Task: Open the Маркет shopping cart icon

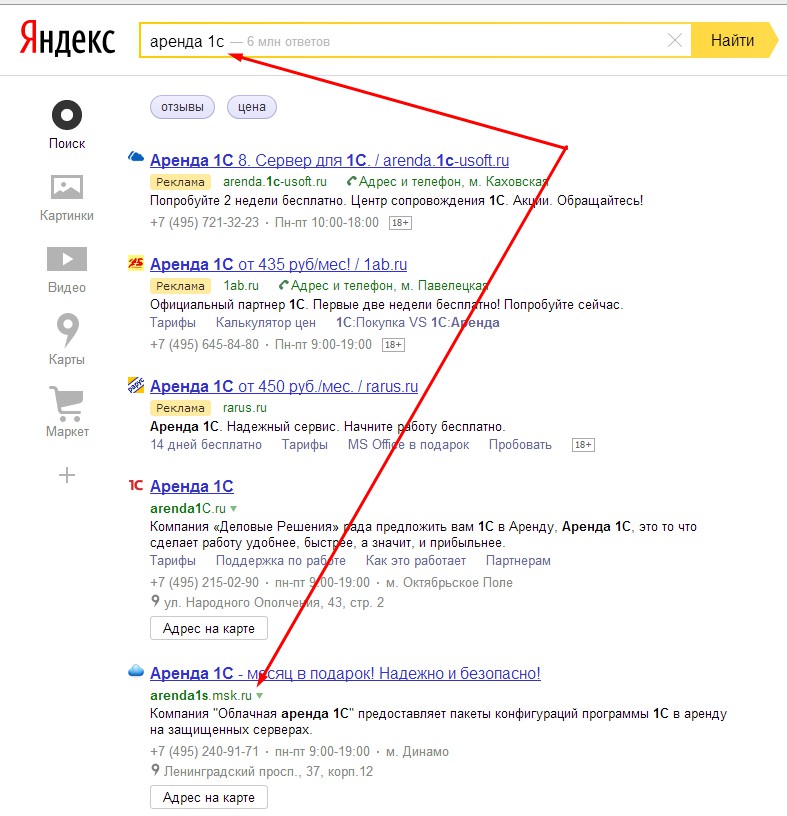Action: [x=67, y=403]
